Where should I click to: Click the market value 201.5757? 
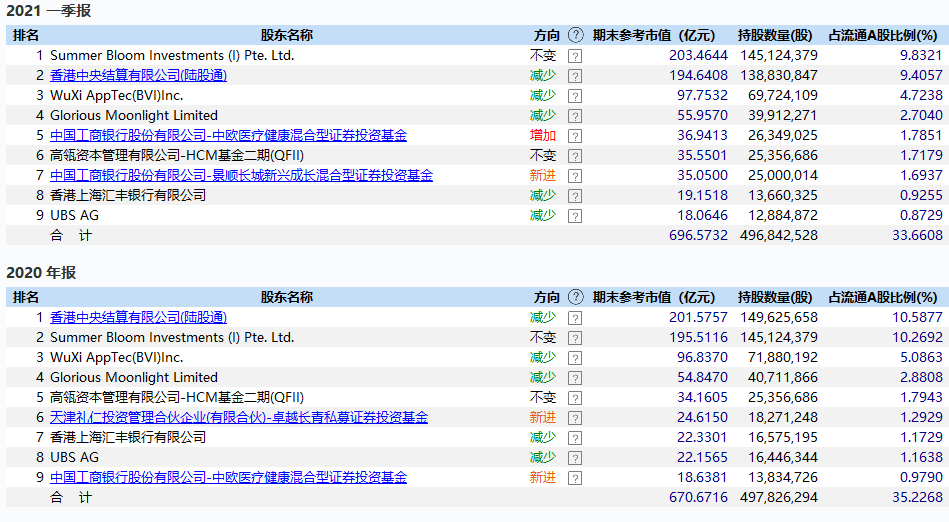pyautogui.click(x=698, y=317)
